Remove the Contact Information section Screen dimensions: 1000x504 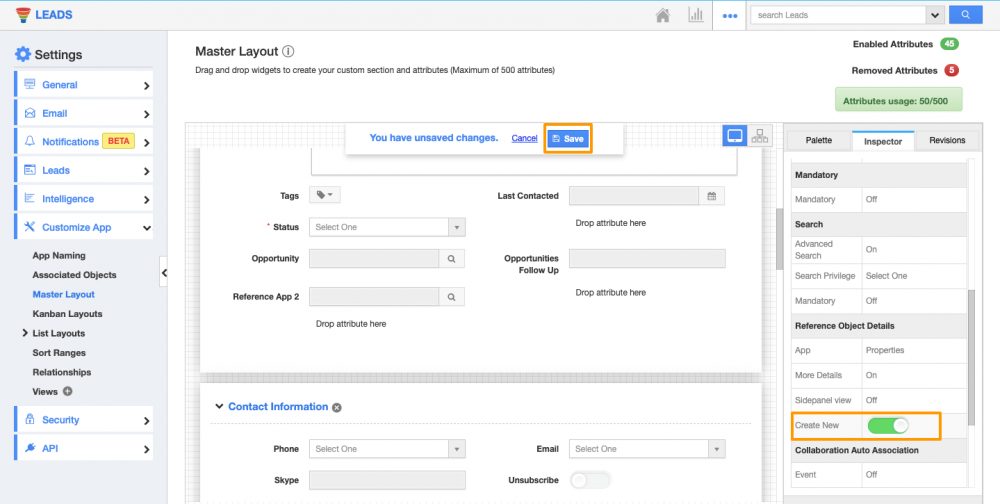click(x=337, y=408)
